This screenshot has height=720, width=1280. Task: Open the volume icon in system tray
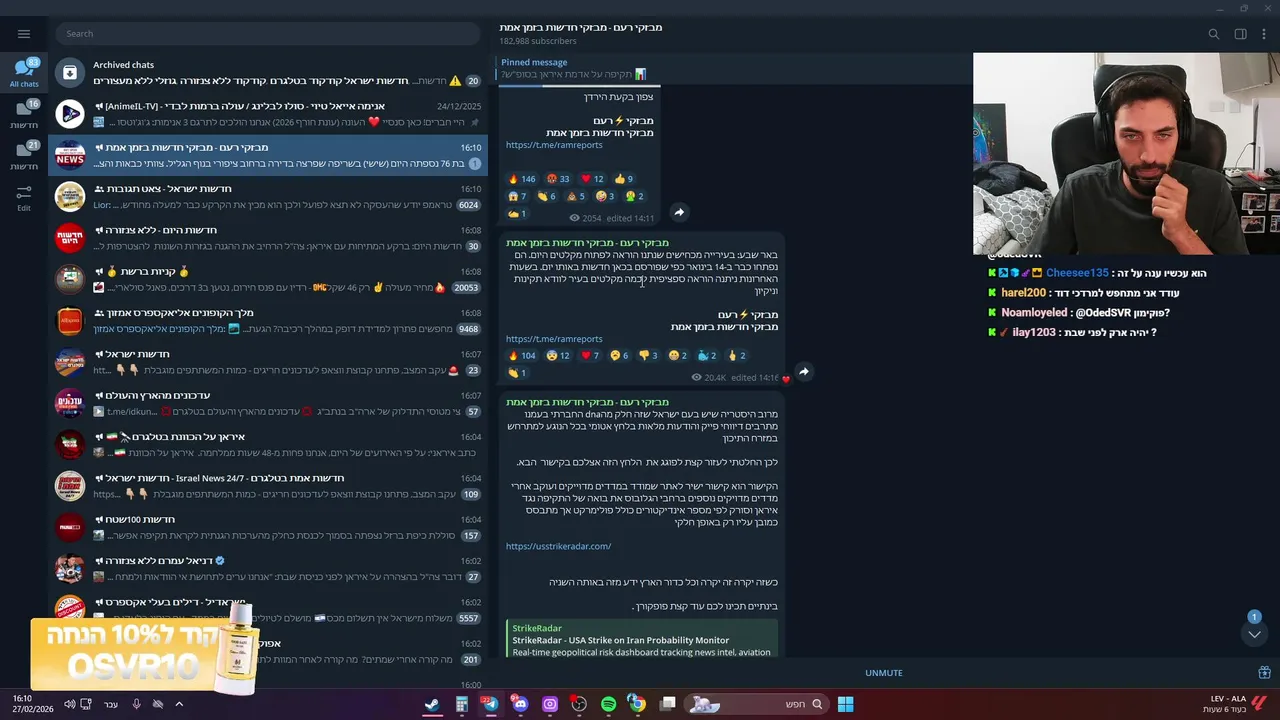click(x=69, y=704)
